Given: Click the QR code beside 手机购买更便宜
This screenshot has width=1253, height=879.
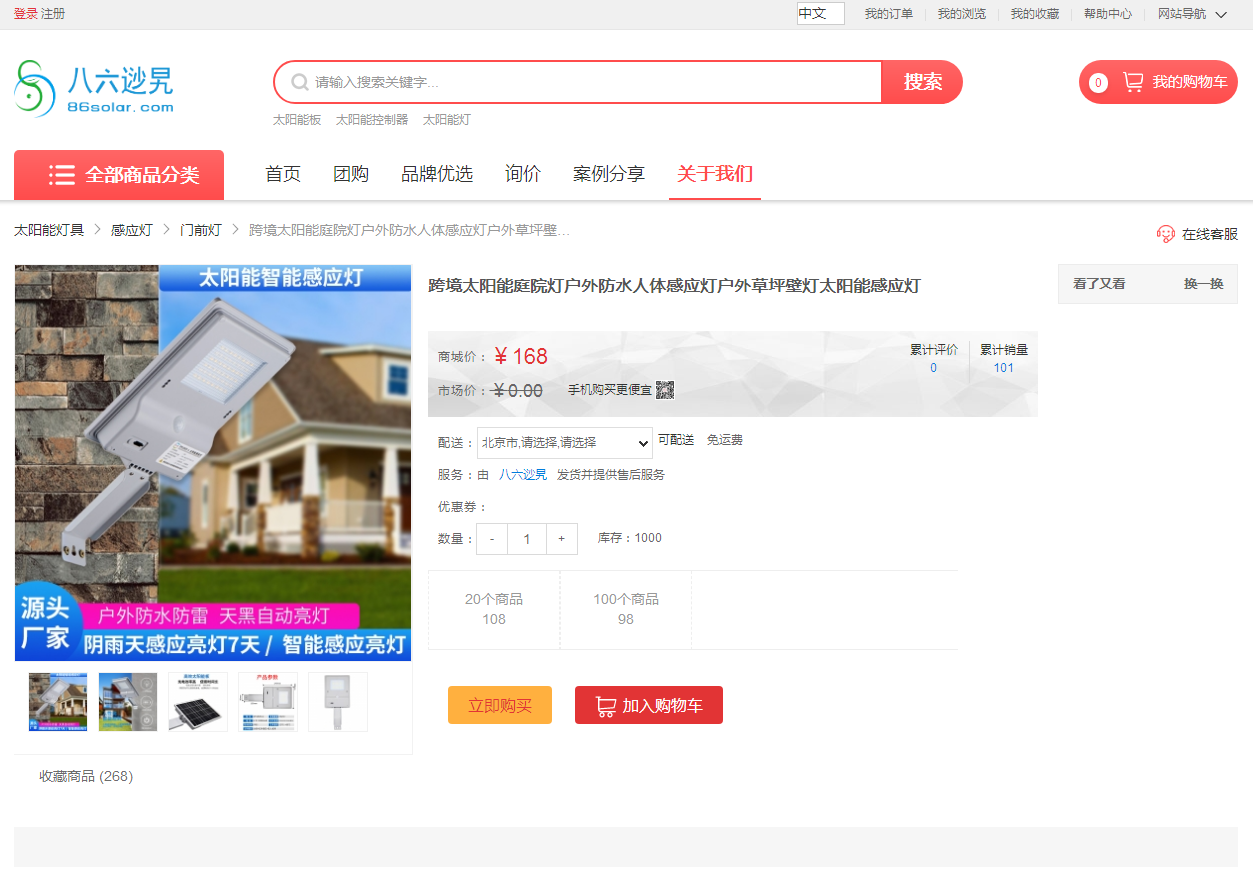Looking at the screenshot, I should point(665,390).
